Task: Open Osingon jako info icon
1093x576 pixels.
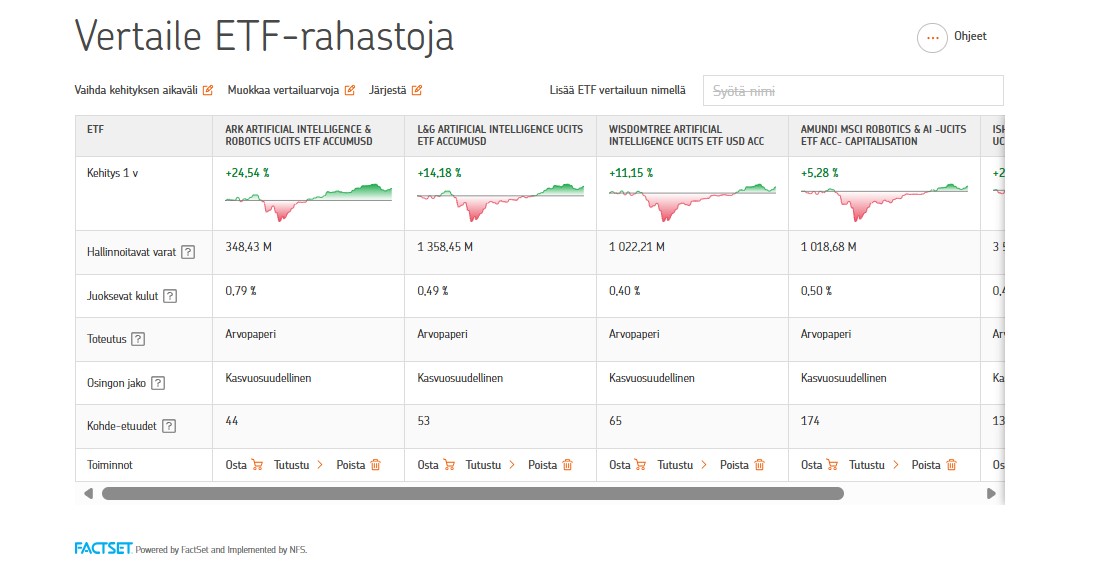Action: (158, 383)
